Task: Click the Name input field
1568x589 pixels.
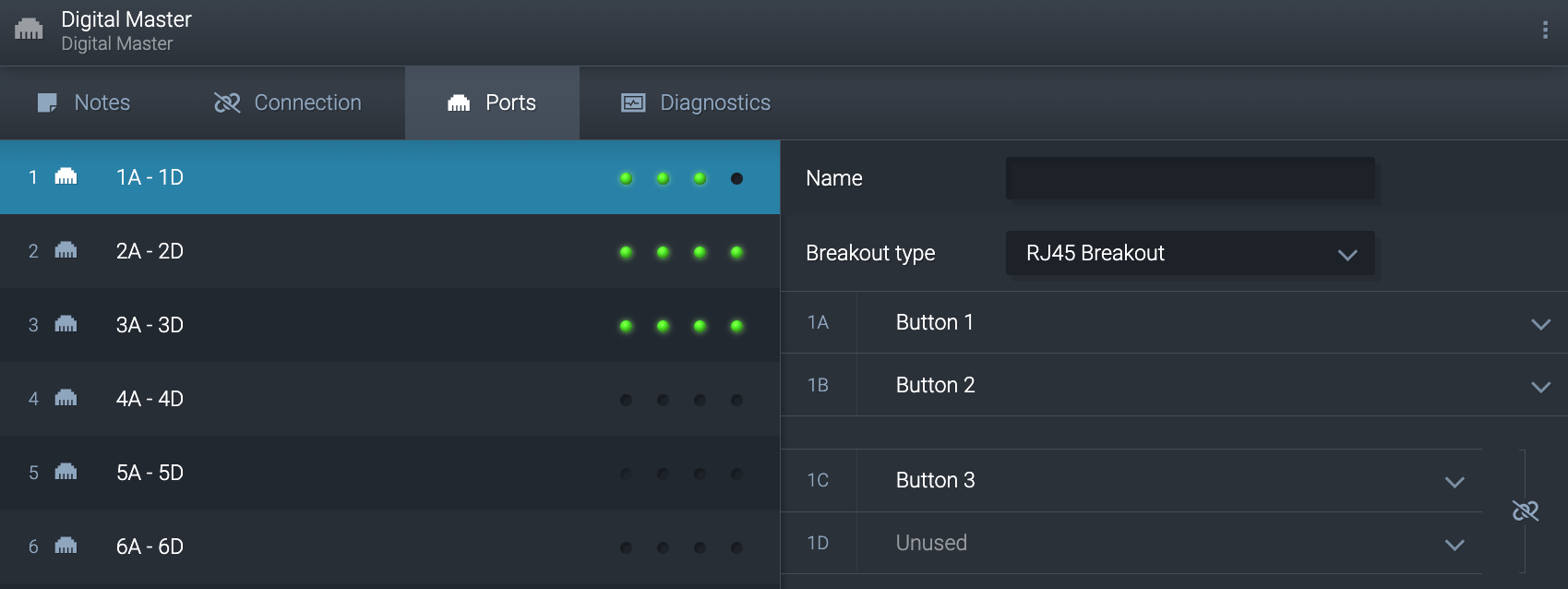Action: click(x=1190, y=178)
